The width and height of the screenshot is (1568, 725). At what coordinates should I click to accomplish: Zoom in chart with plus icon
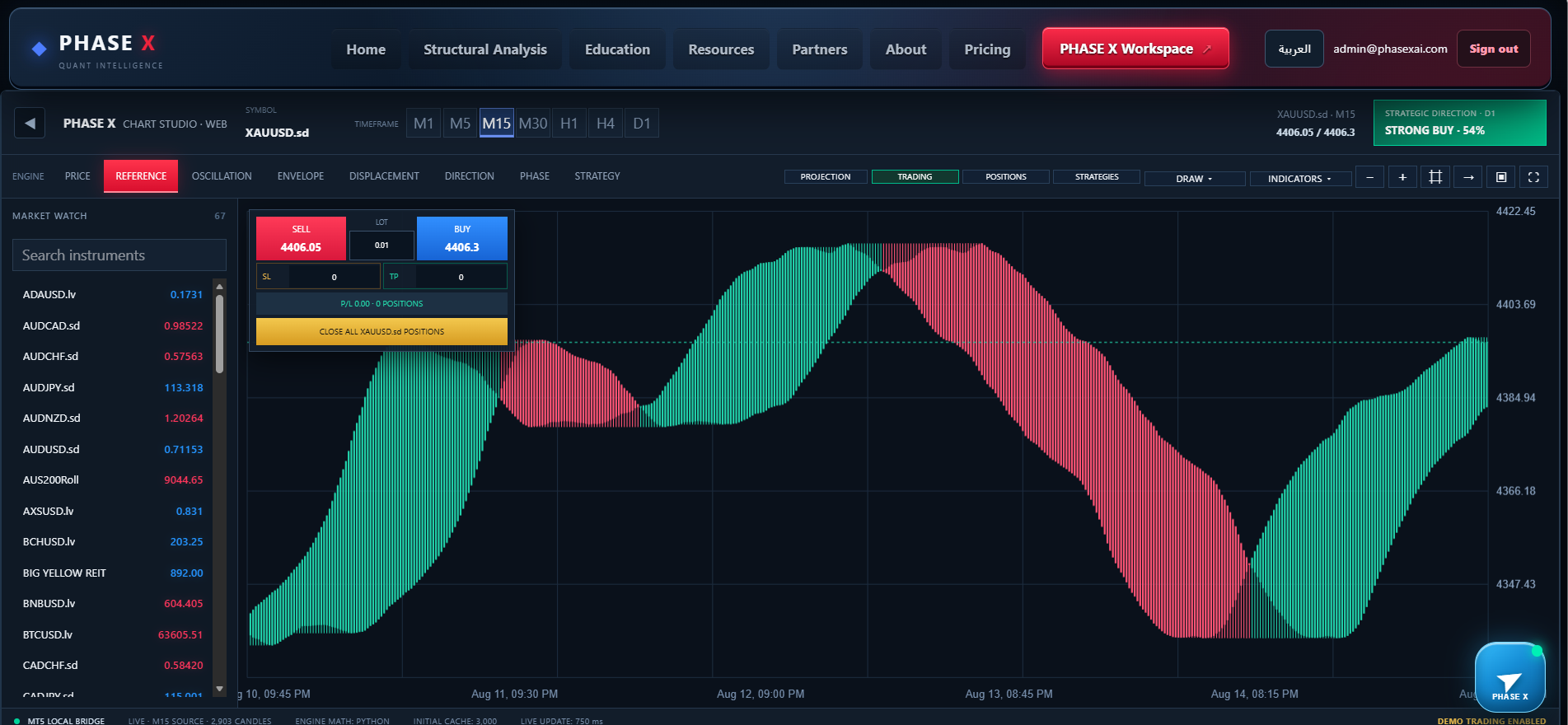click(x=1402, y=177)
